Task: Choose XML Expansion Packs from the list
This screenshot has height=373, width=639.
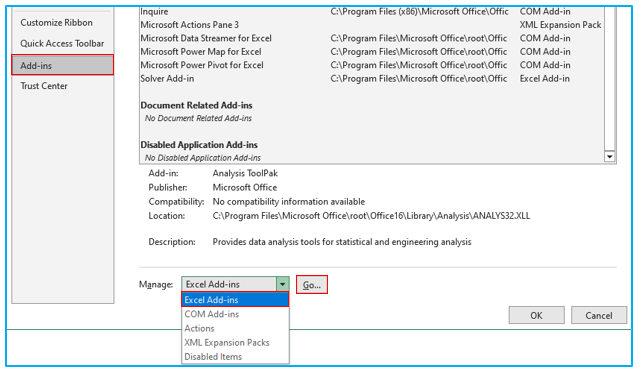Action: [x=235, y=342]
